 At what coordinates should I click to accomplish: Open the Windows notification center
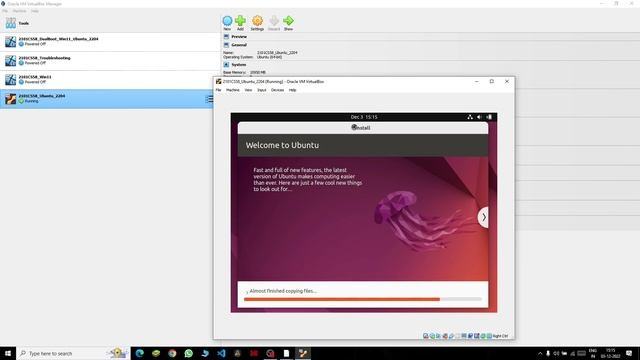[x=629, y=353]
